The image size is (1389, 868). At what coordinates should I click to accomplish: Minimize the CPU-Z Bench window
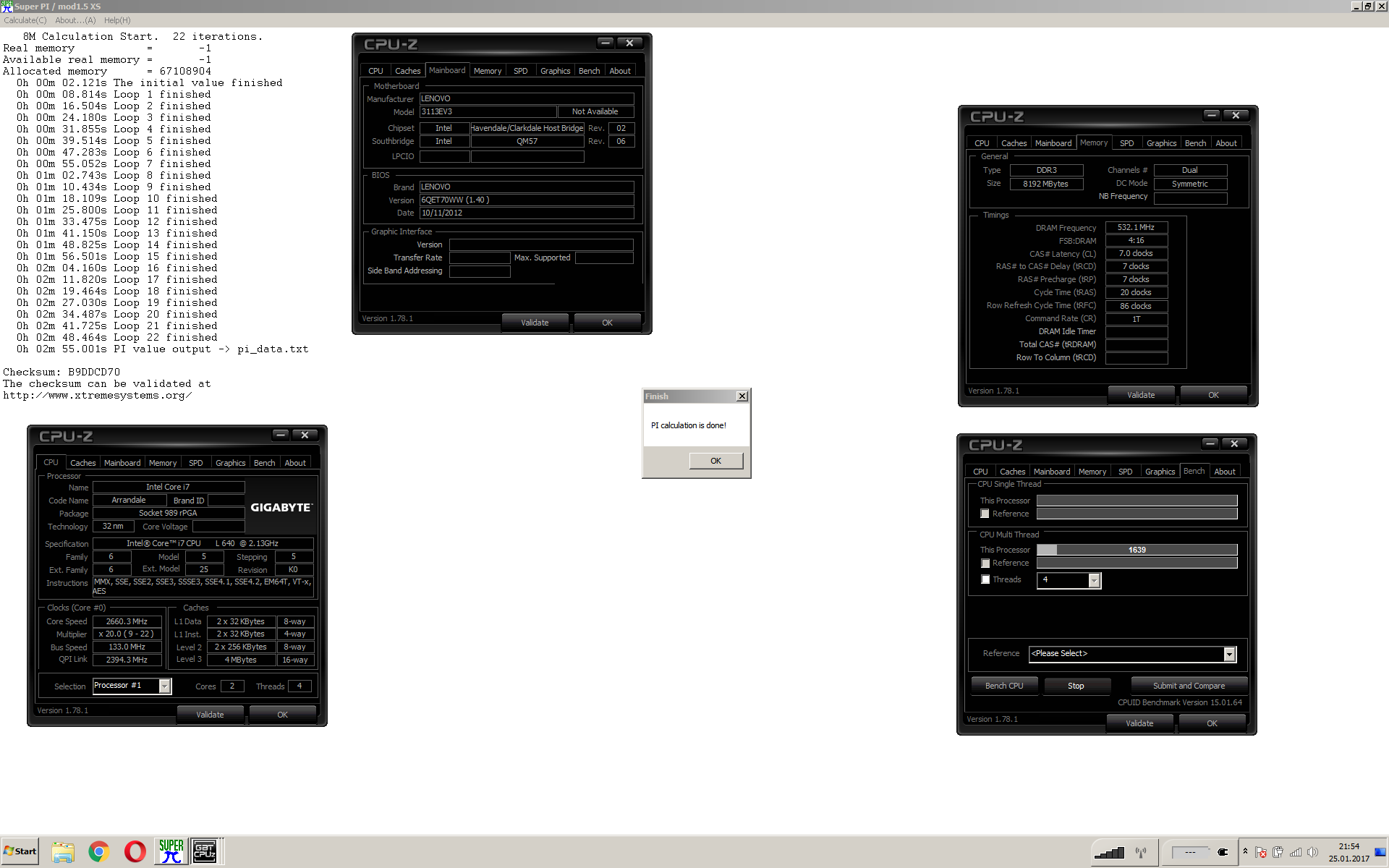click(1210, 443)
